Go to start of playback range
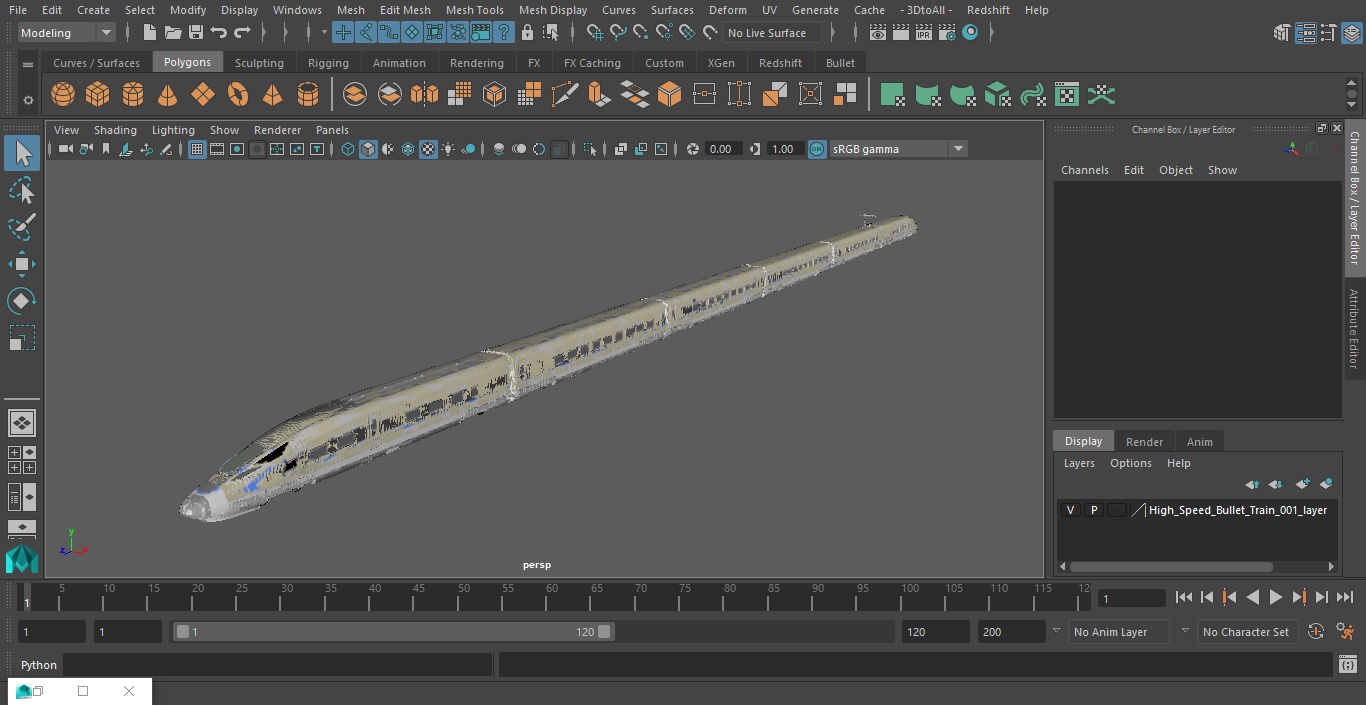Viewport: 1366px width, 705px height. (x=1184, y=597)
